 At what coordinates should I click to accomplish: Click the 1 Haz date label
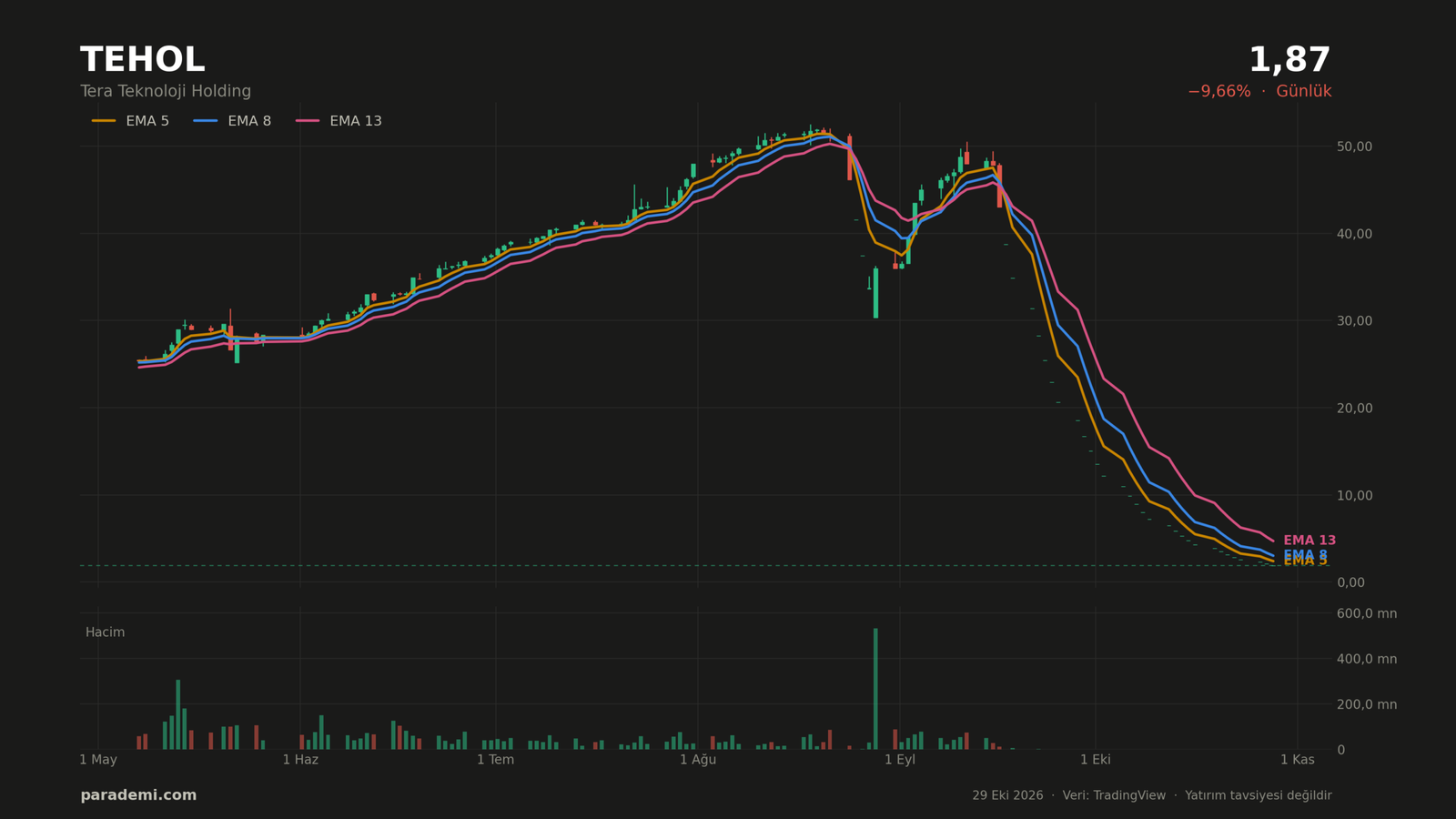coord(300,760)
